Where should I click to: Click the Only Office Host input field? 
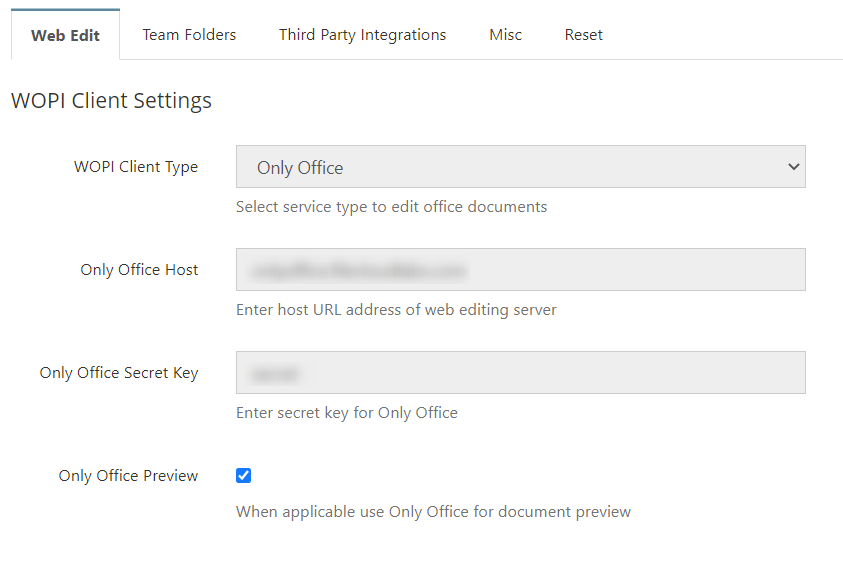tap(520, 269)
